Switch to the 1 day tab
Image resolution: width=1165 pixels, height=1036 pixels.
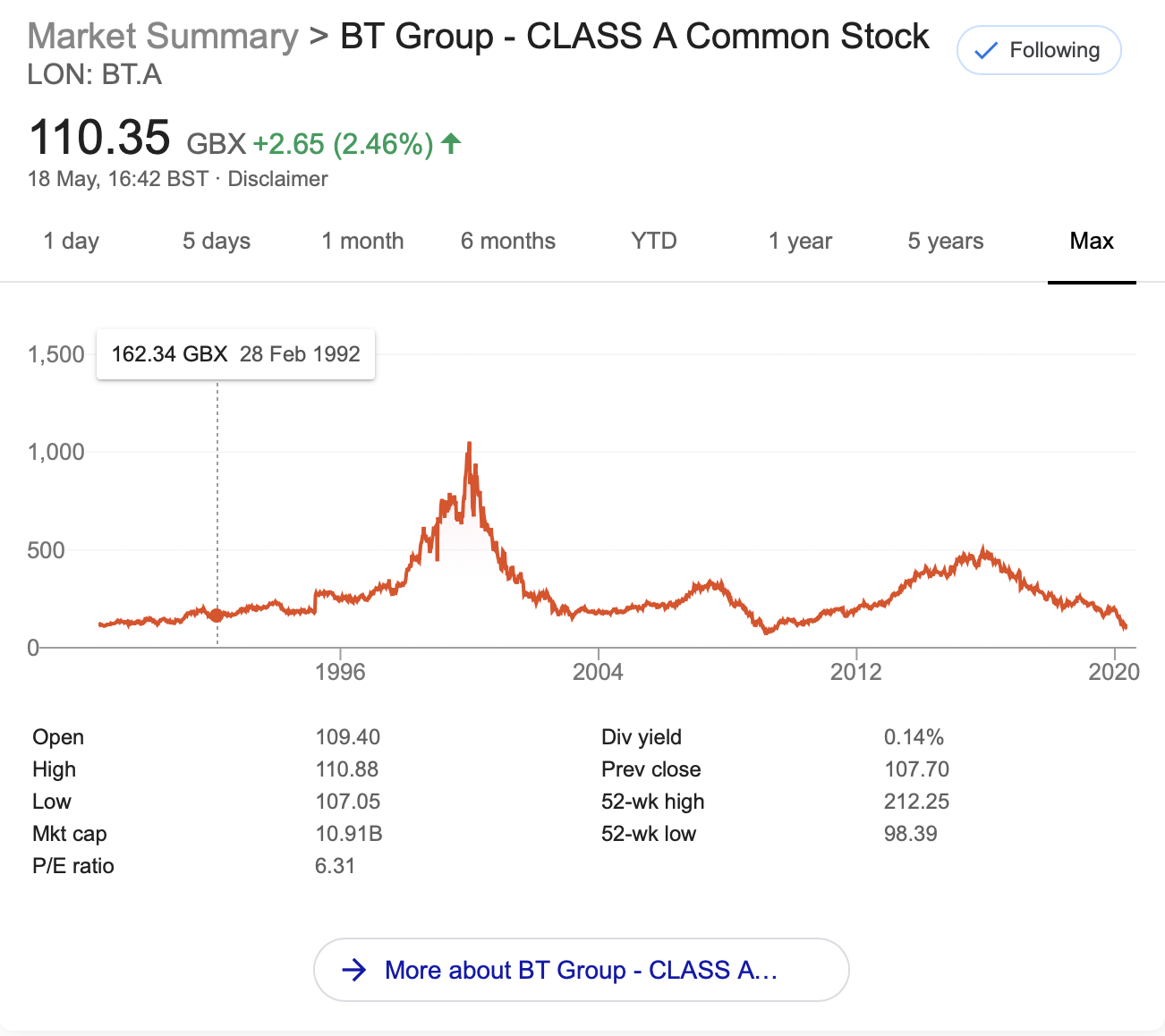coord(72,241)
